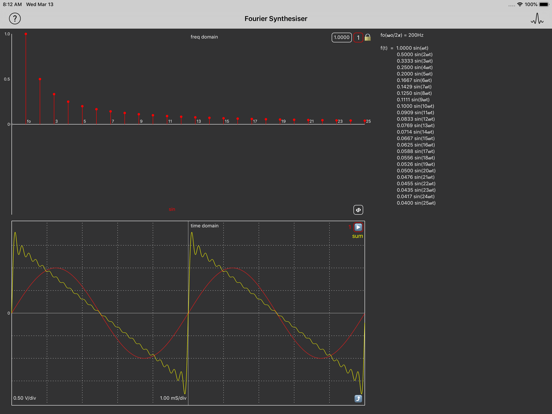Select the amplitude field showing 1.0000
This screenshot has width=552, height=414.
pyautogui.click(x=341, y=37)
